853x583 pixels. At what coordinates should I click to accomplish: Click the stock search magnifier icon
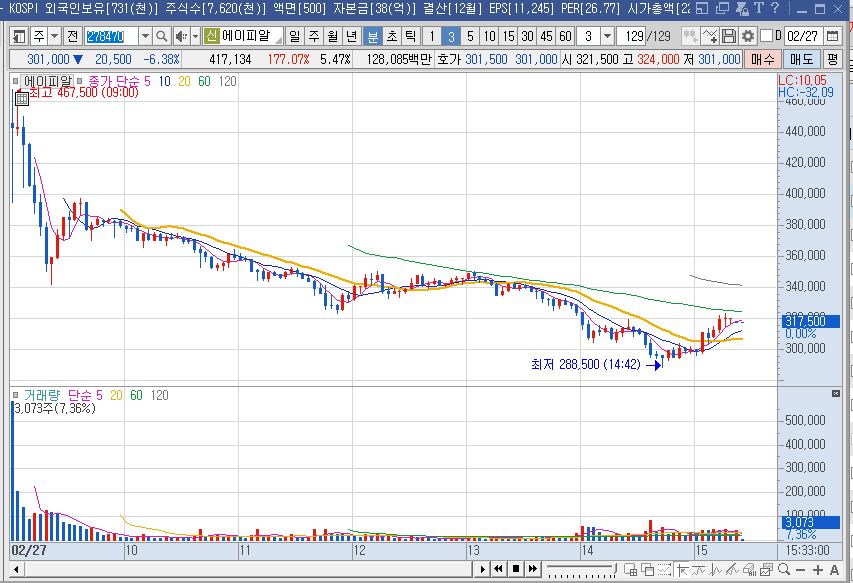(x=161, y=36)
